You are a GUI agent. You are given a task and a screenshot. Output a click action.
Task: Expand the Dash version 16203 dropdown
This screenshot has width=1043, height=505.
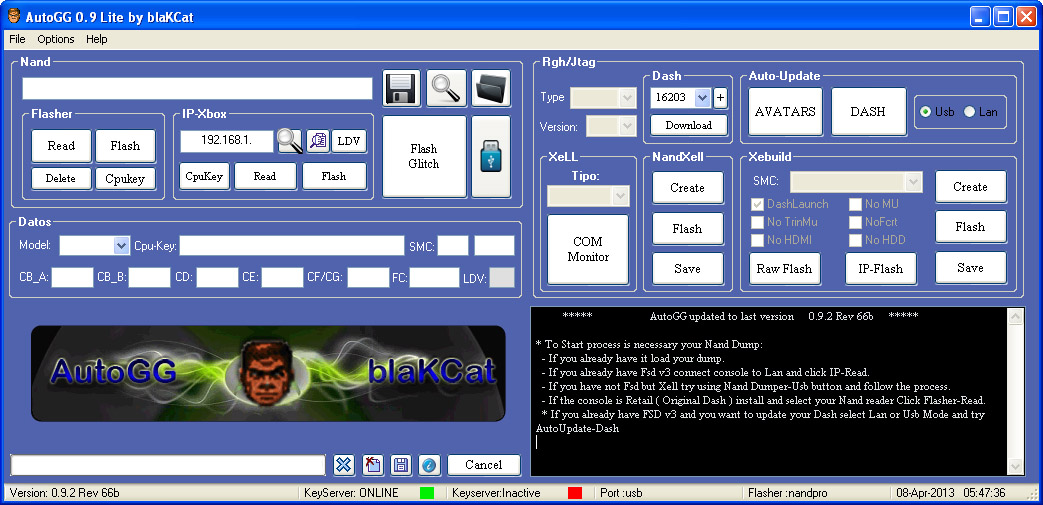point(701,97)
